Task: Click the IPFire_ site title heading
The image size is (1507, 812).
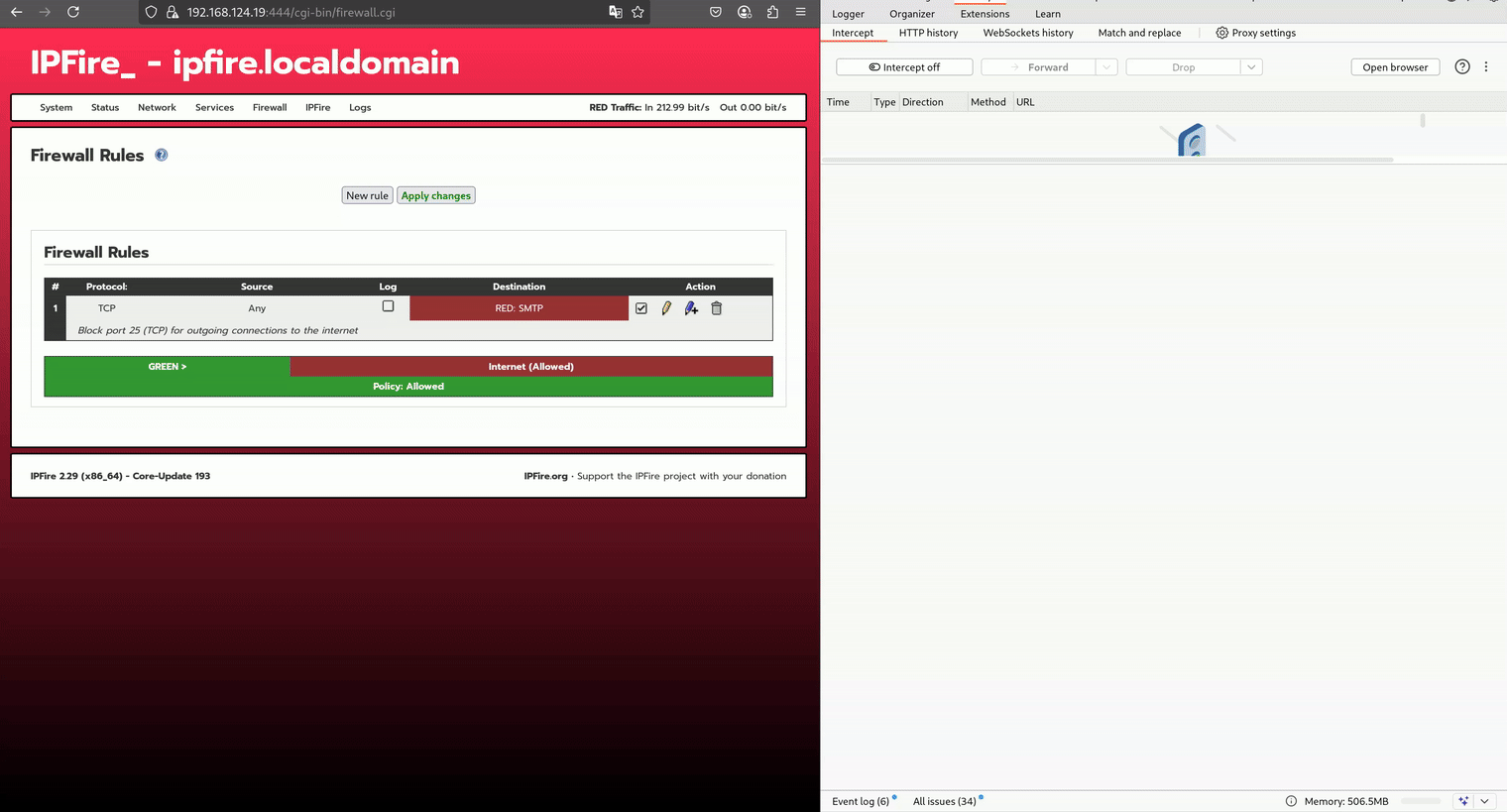Action: tap(245, 62)
